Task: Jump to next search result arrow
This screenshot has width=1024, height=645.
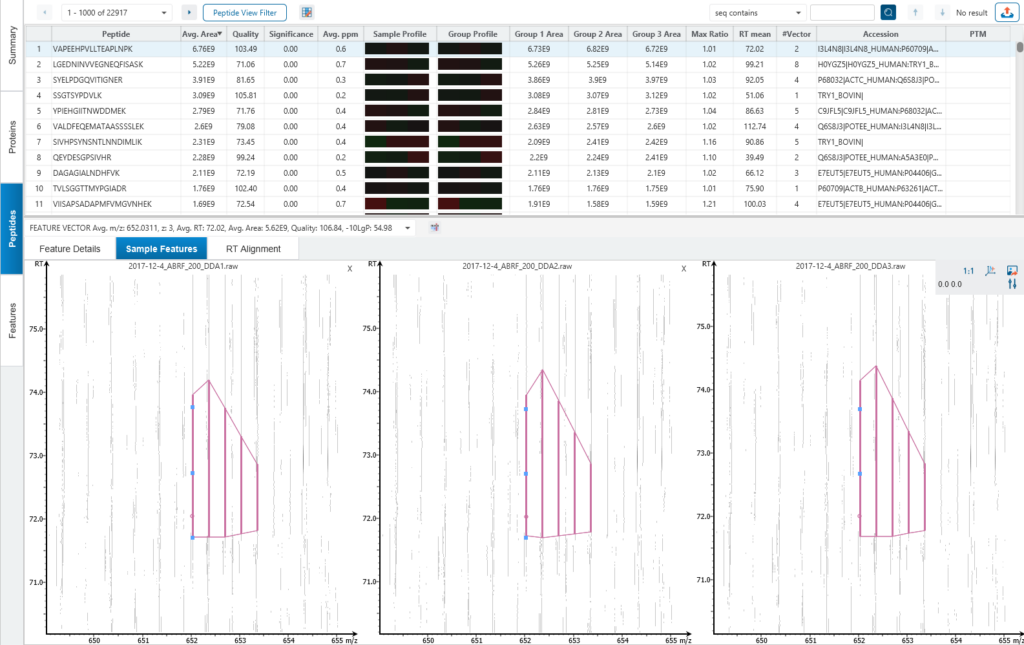Action: (x=942, y=12)
